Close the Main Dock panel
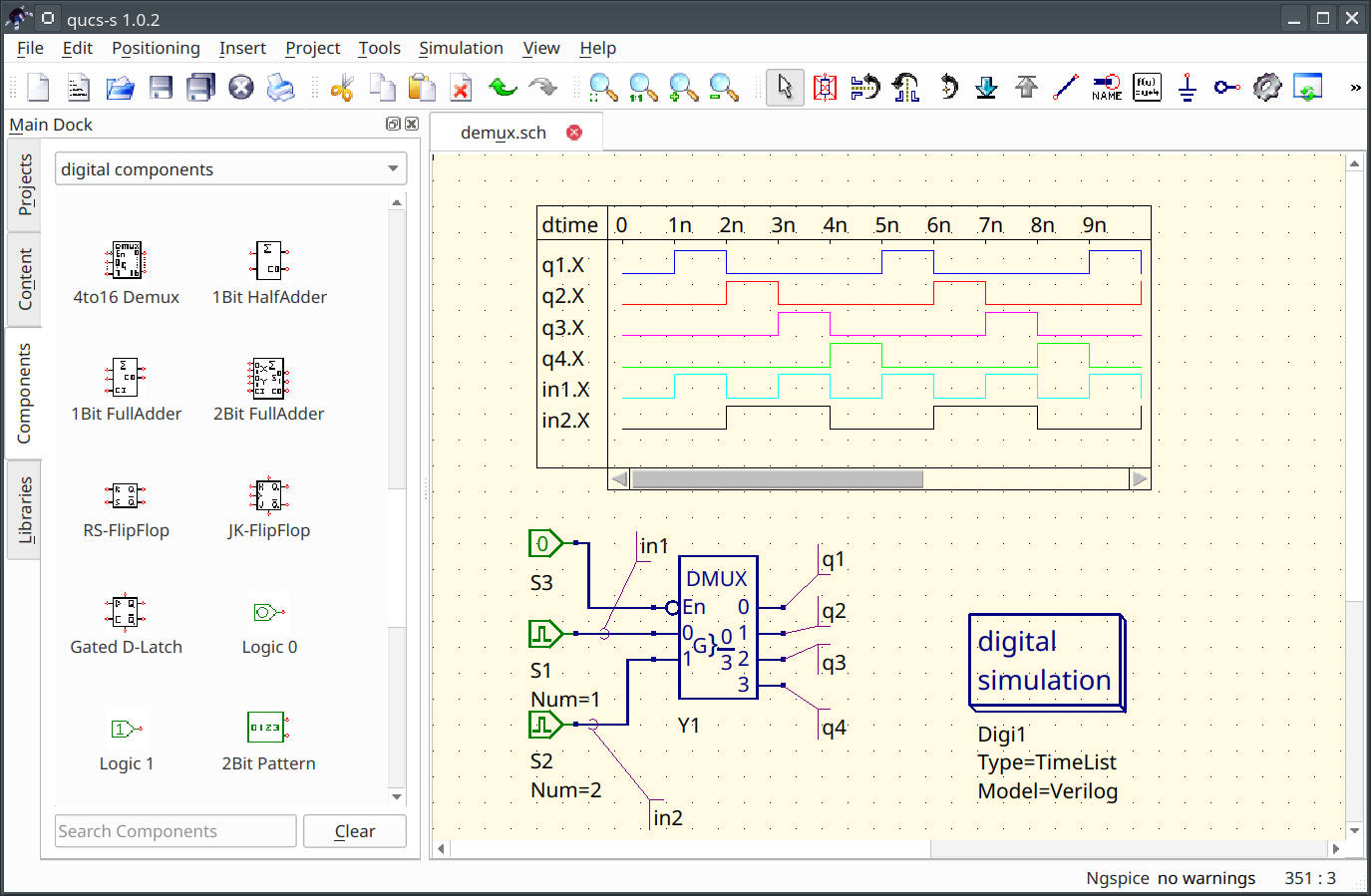The width and height of the screenshot is (1371, 896). [412, 124]
